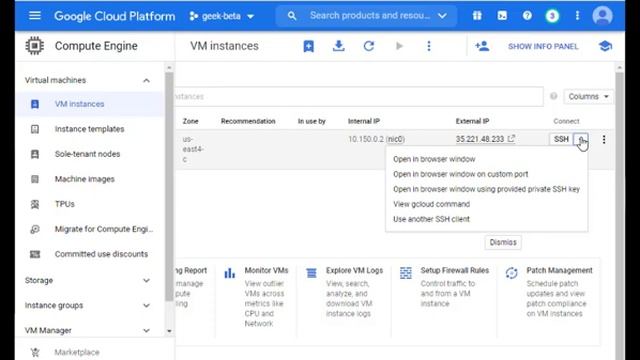Open the hamburger navigation menu

click(x=35, y=16)
